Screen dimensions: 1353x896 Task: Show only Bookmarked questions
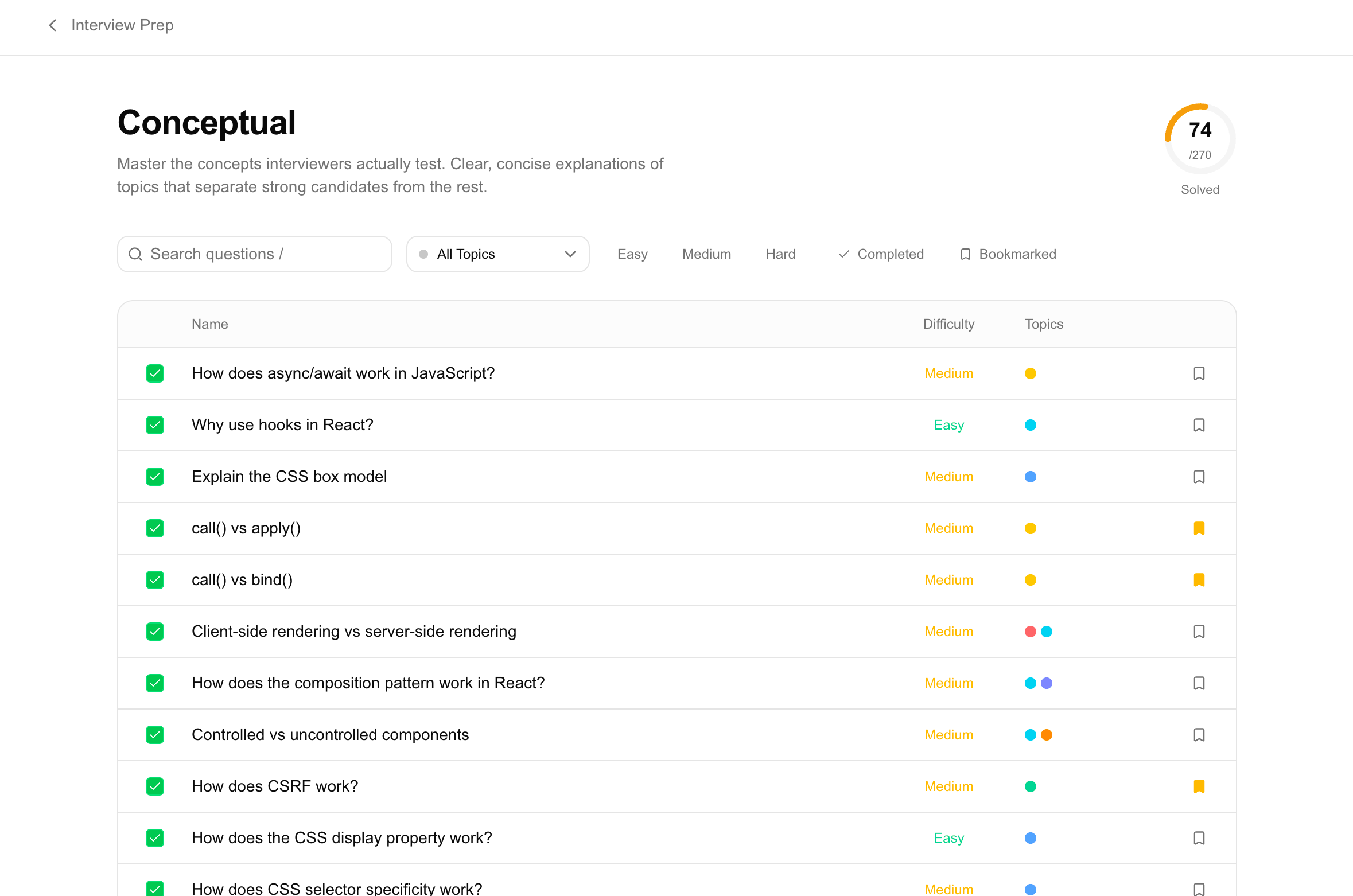pos(1008,254)
